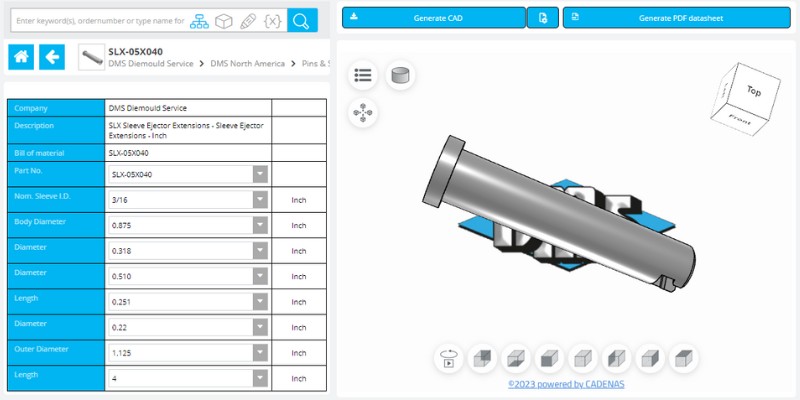Screen dimensions: 800x400
Task: Click Generate CAD button
Action: click(x=434, y=18)
